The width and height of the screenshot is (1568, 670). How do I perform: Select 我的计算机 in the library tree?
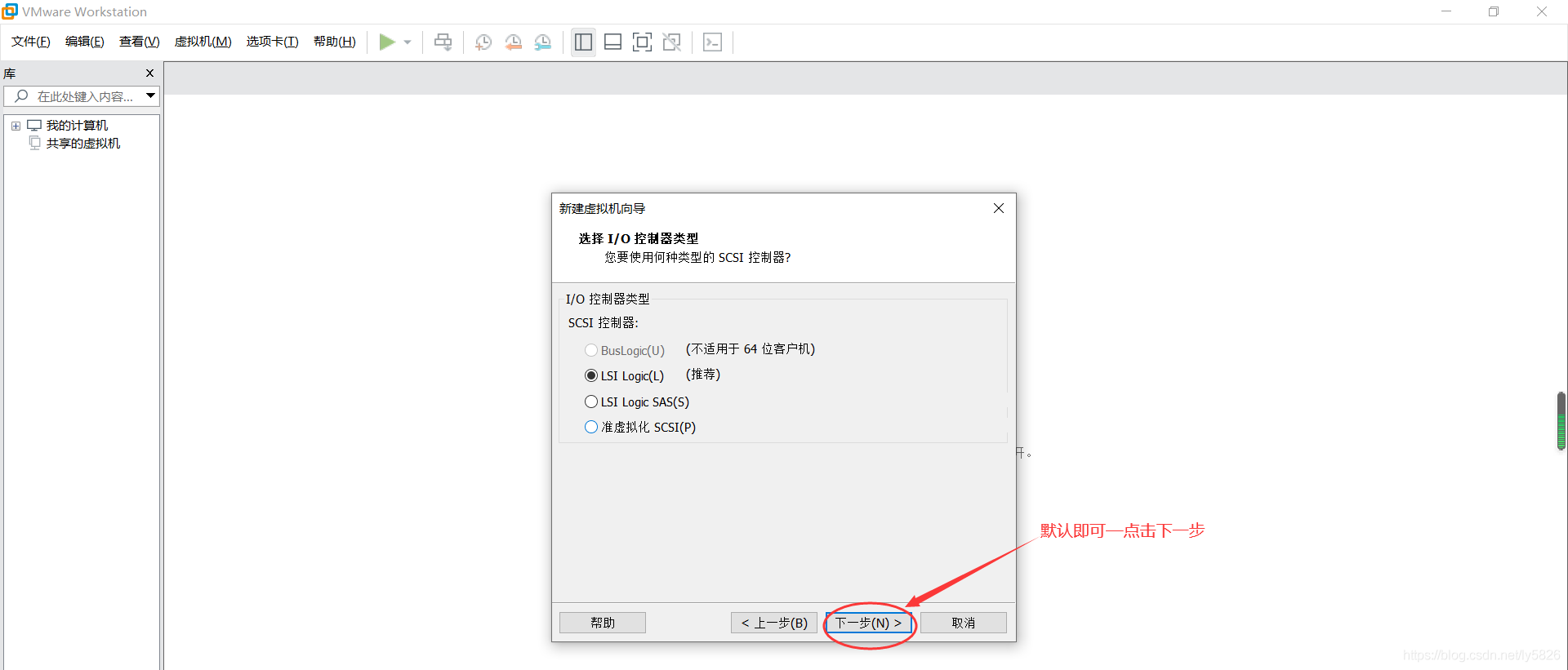pos(77,126)
